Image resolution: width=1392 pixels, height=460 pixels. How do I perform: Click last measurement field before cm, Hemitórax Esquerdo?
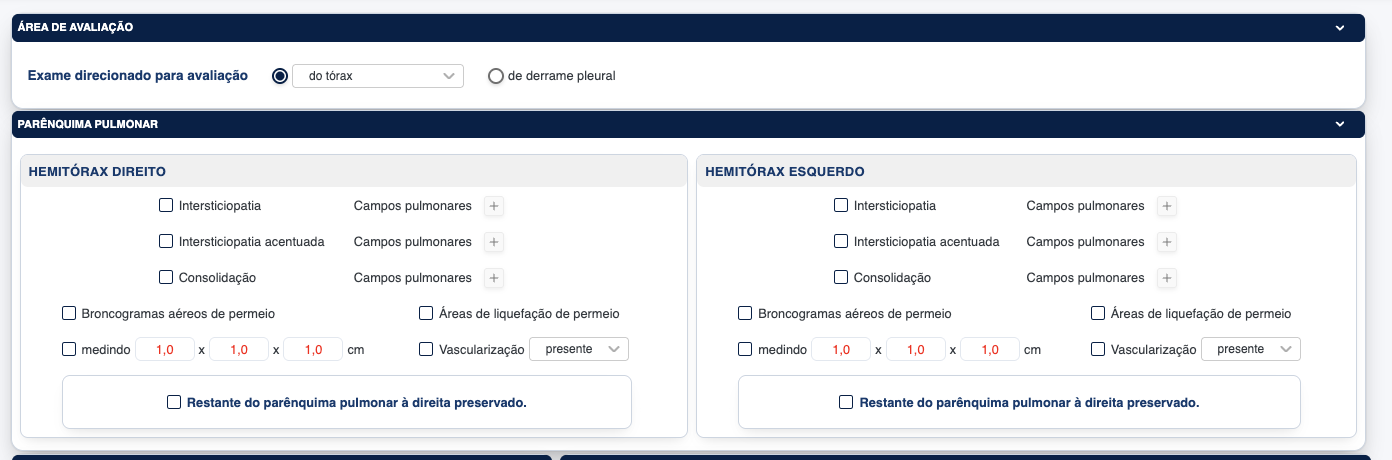coord(989,350)
